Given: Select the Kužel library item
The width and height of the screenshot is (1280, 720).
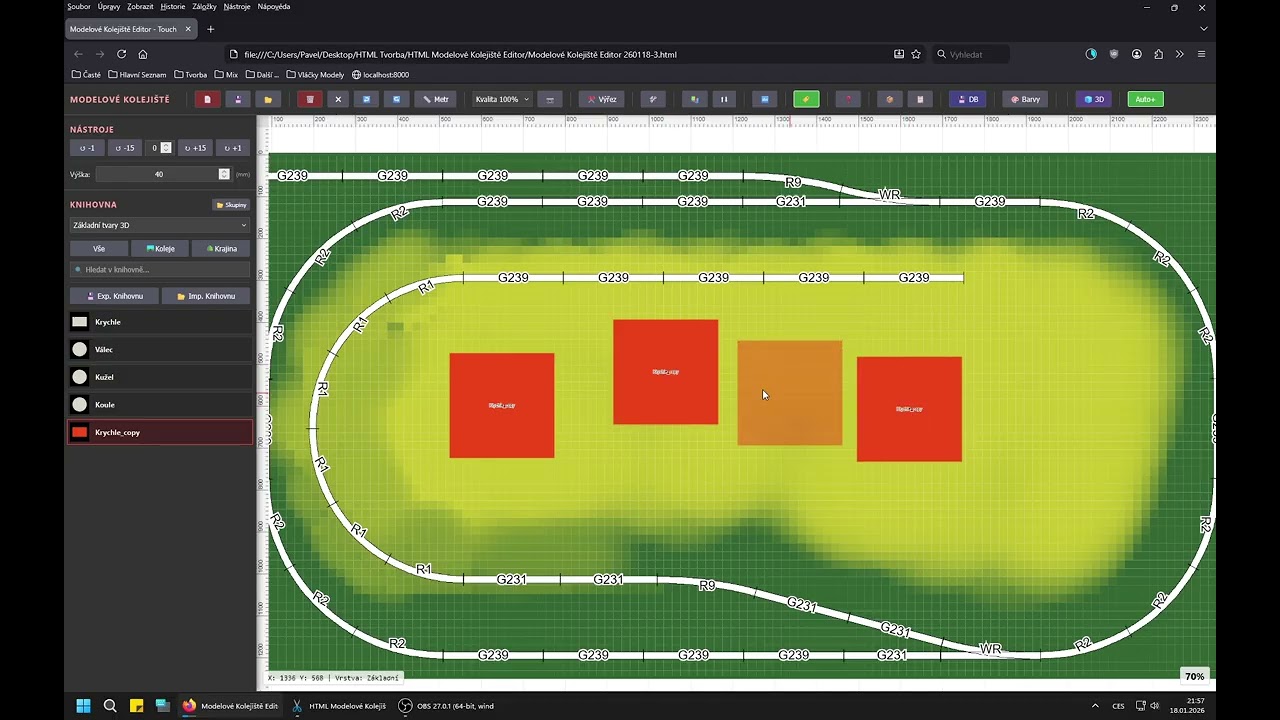Looking at the screenshot, I should click(x=159, y=377).
